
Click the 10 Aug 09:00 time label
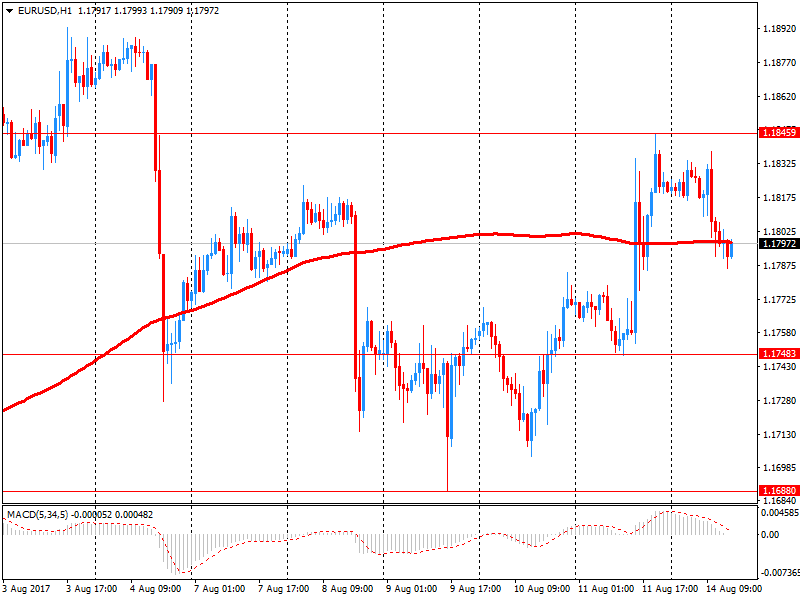coord(542,589)
